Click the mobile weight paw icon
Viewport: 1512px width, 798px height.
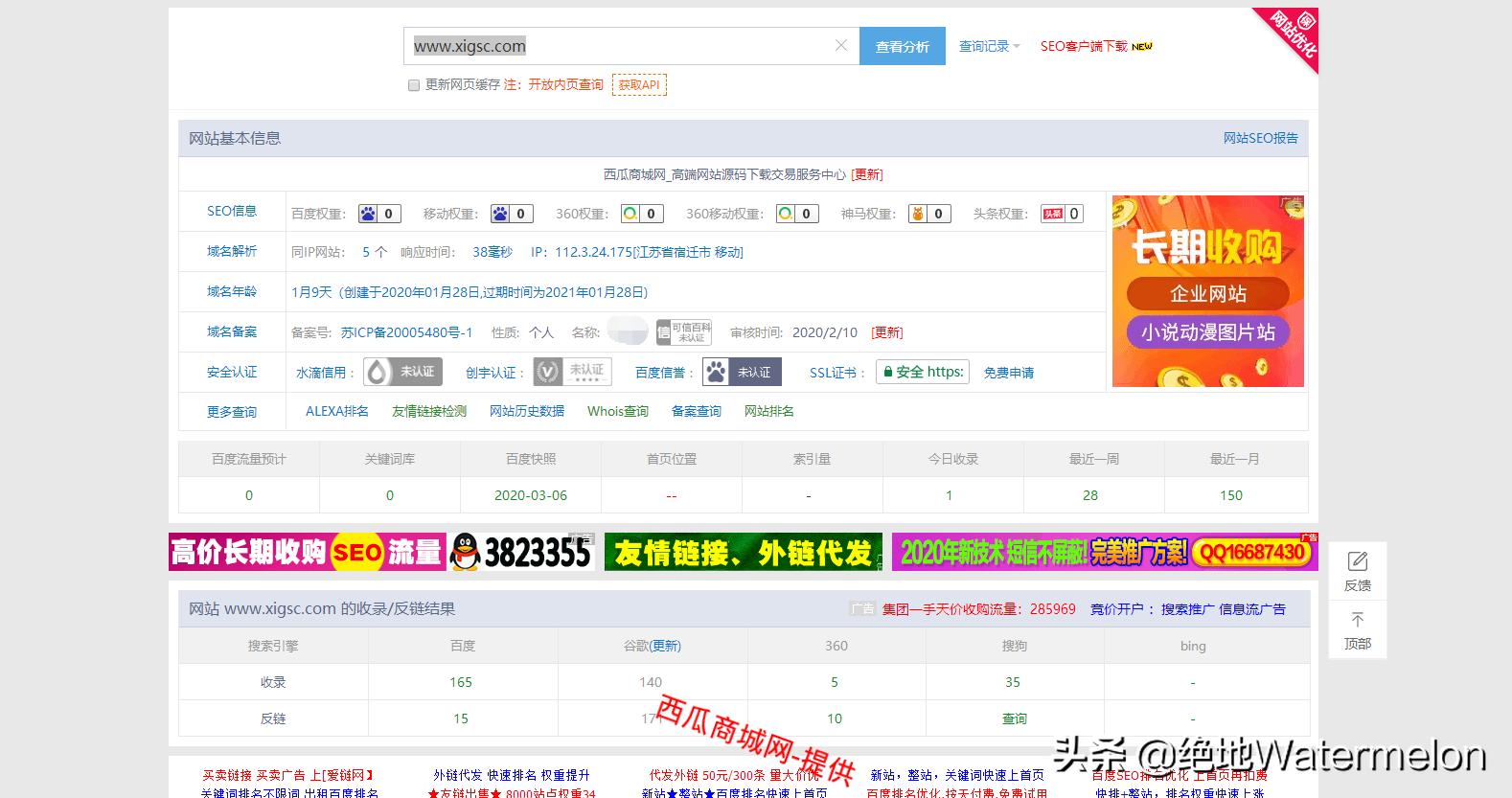(x=500, y=214)
